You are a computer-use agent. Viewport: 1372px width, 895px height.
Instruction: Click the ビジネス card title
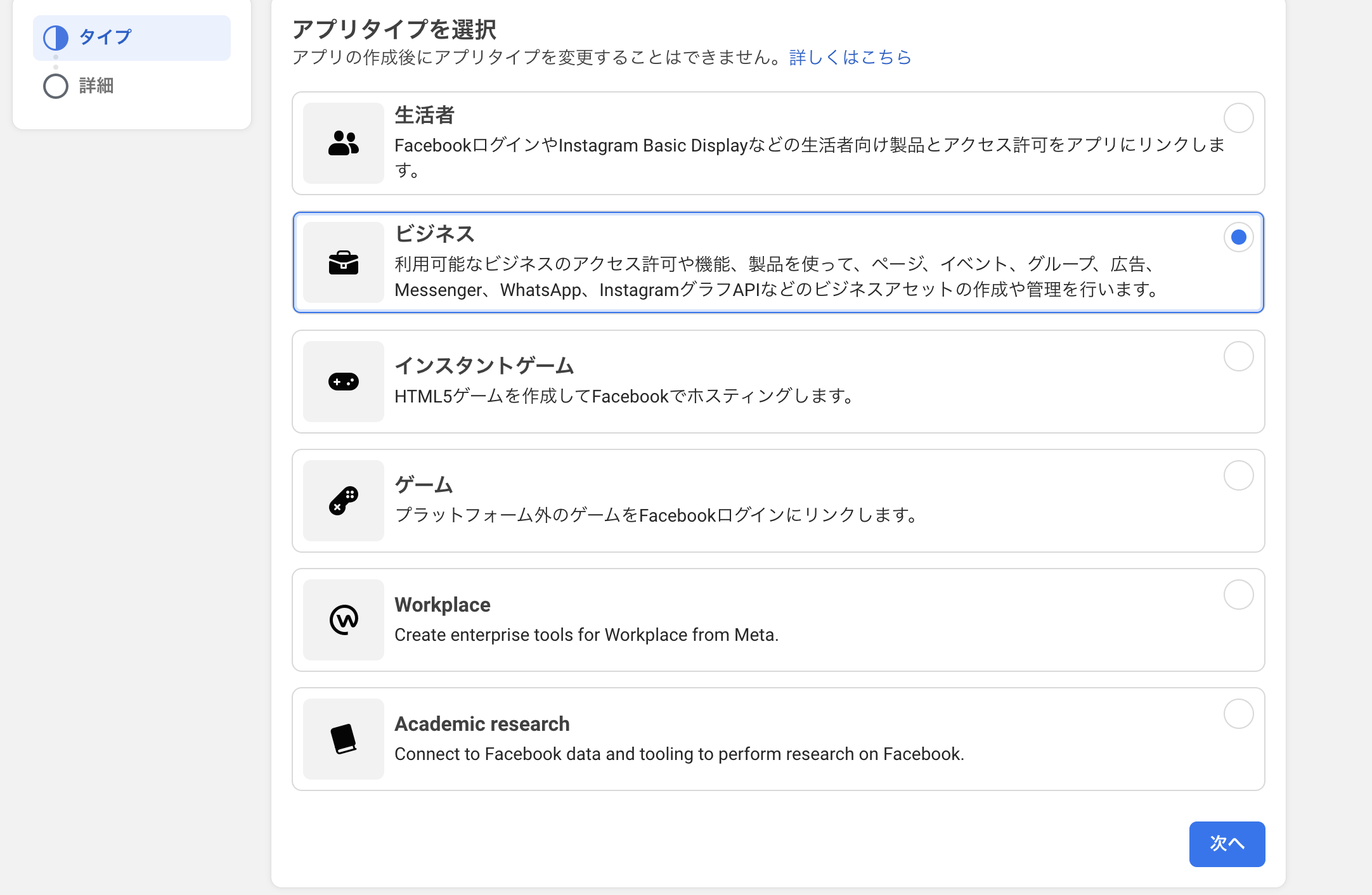point(434,234)
